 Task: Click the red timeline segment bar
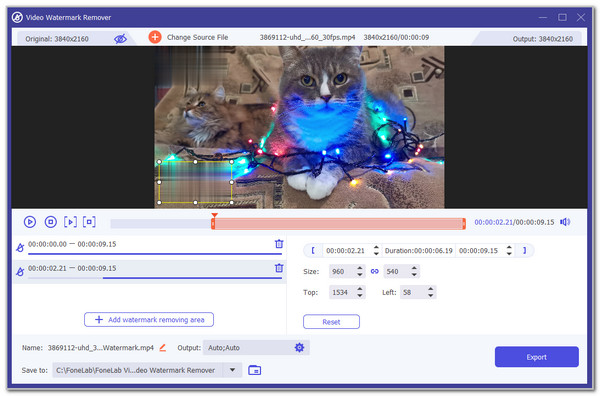coord(338,223)
